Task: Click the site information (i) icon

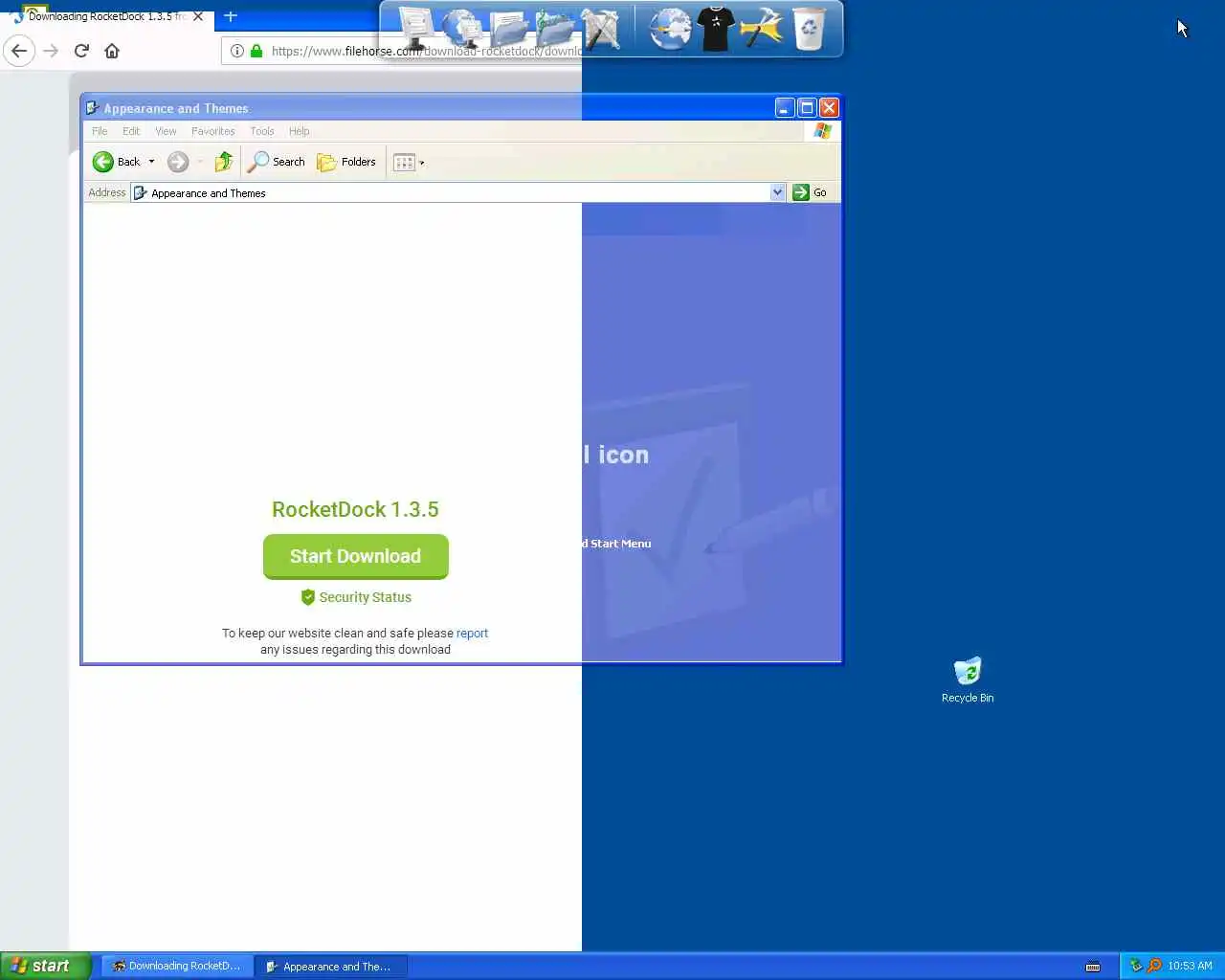Action: [237, 51]
